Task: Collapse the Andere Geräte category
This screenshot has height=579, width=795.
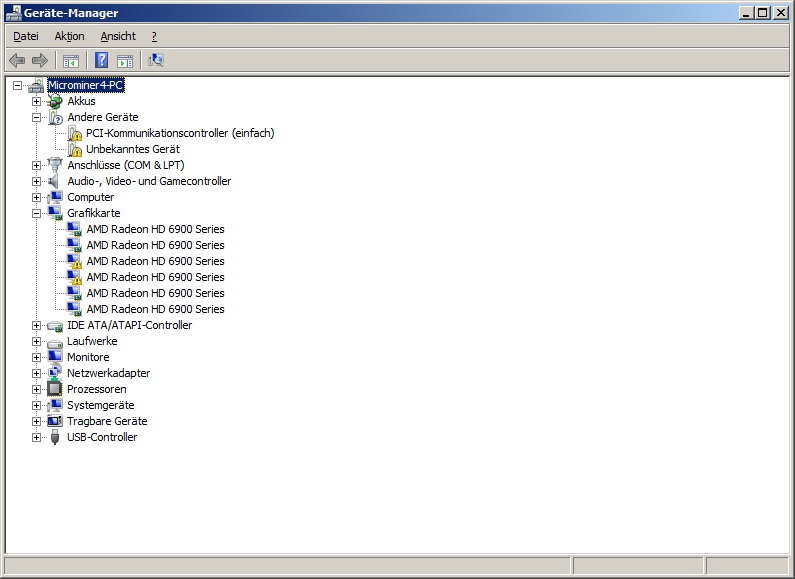Action: click(x=37, y=117)
